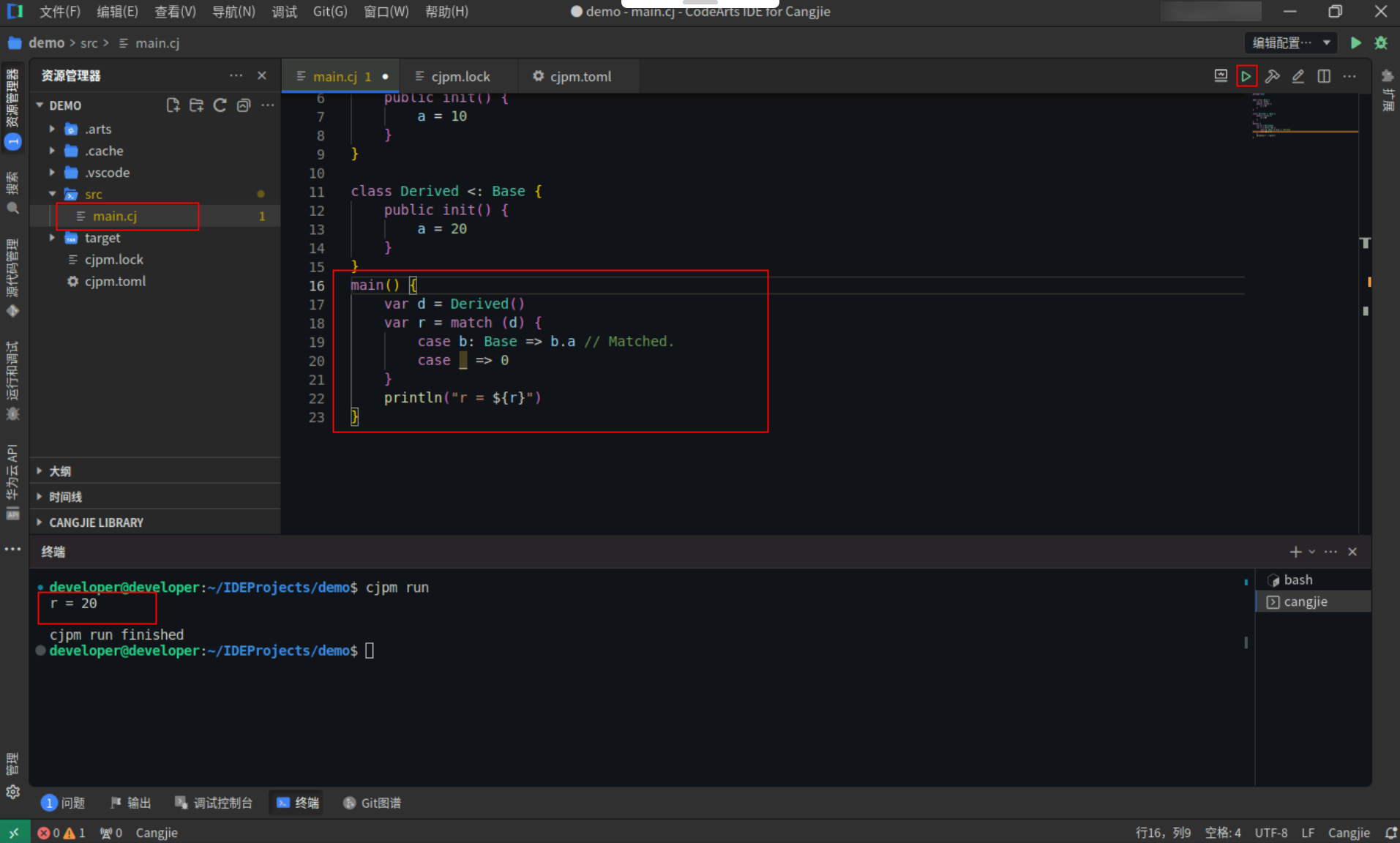
Task: Open the File menu
Action: pyautogui.click(x=60, y=12)
